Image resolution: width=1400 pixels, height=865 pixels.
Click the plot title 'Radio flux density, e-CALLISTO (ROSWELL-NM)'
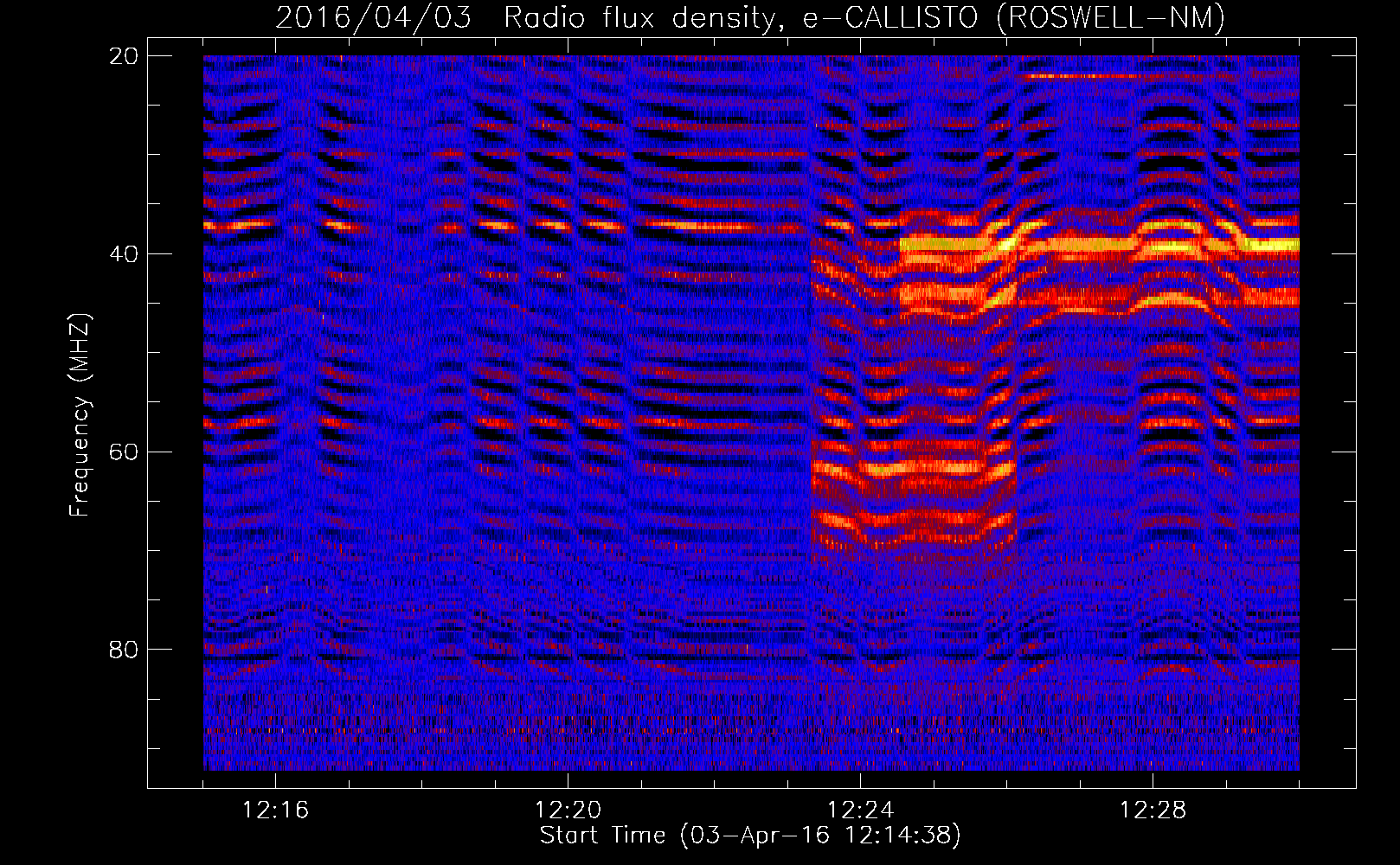point(864,17)
